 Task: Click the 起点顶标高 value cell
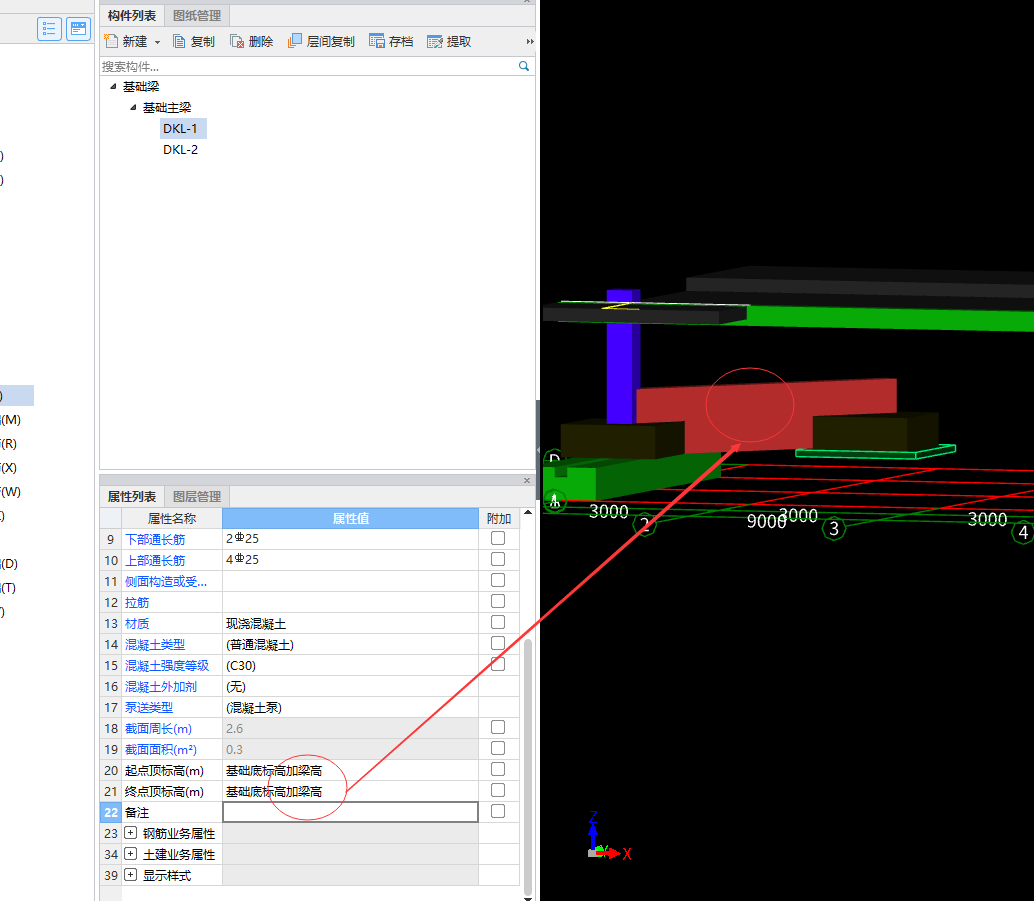click(x=350, y=770)
